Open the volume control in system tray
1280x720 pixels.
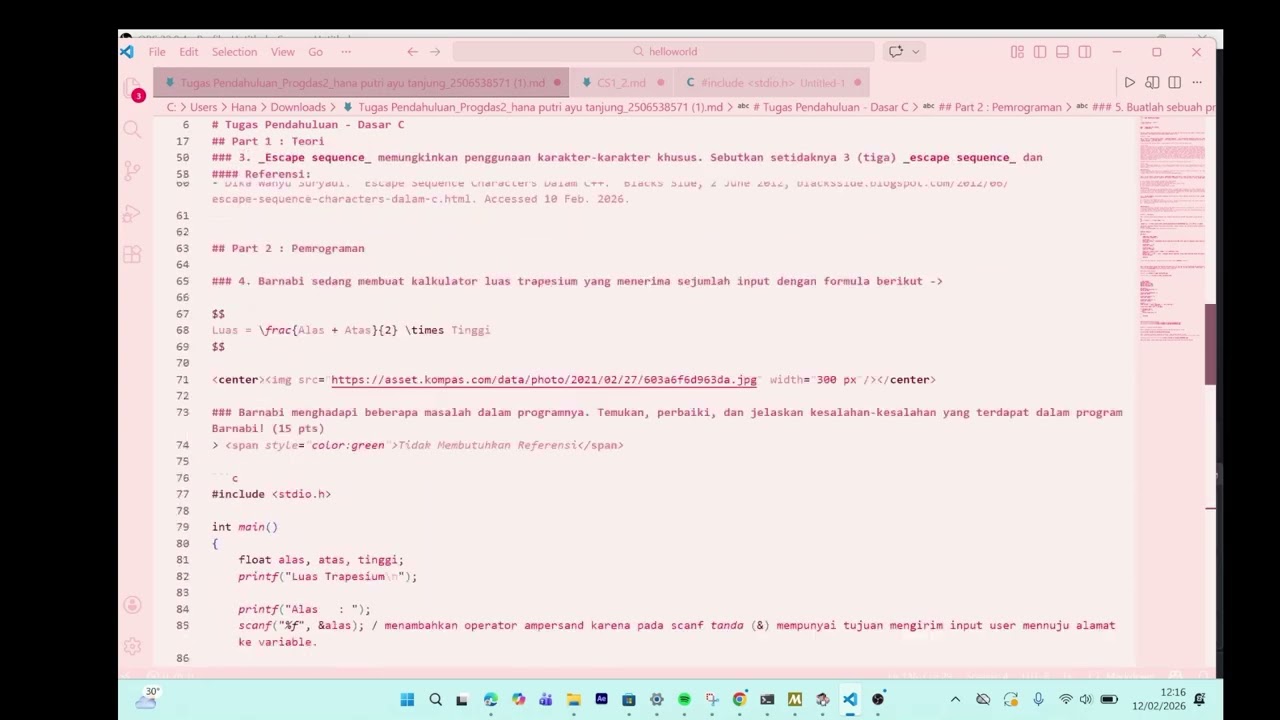pos(1086,700)
